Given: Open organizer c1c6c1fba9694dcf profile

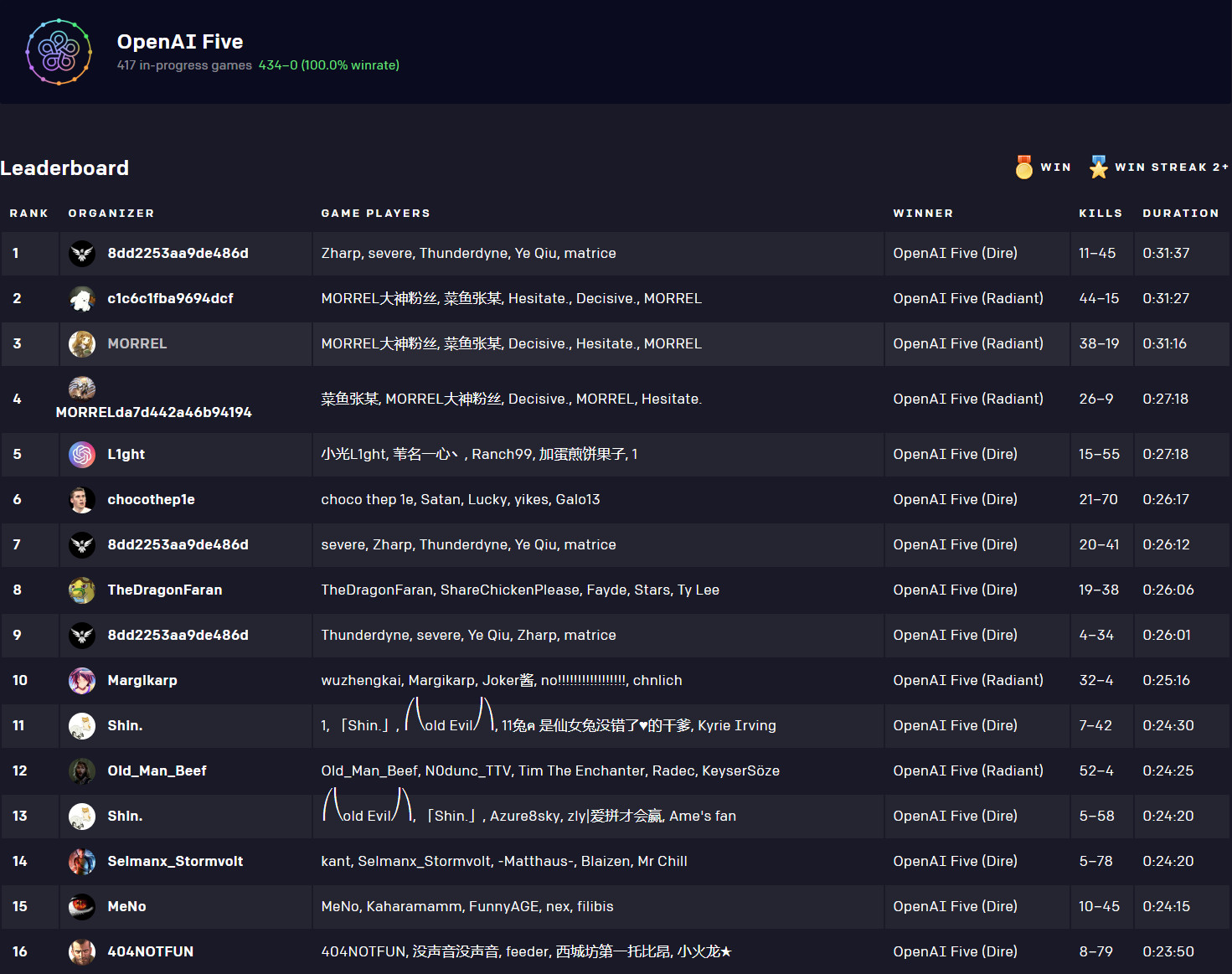Looking at the screenshot, I should click(170, 299).
